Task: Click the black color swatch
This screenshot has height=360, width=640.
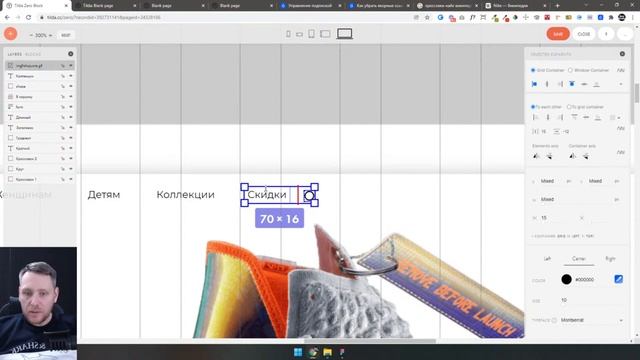Action: [566, 279]
